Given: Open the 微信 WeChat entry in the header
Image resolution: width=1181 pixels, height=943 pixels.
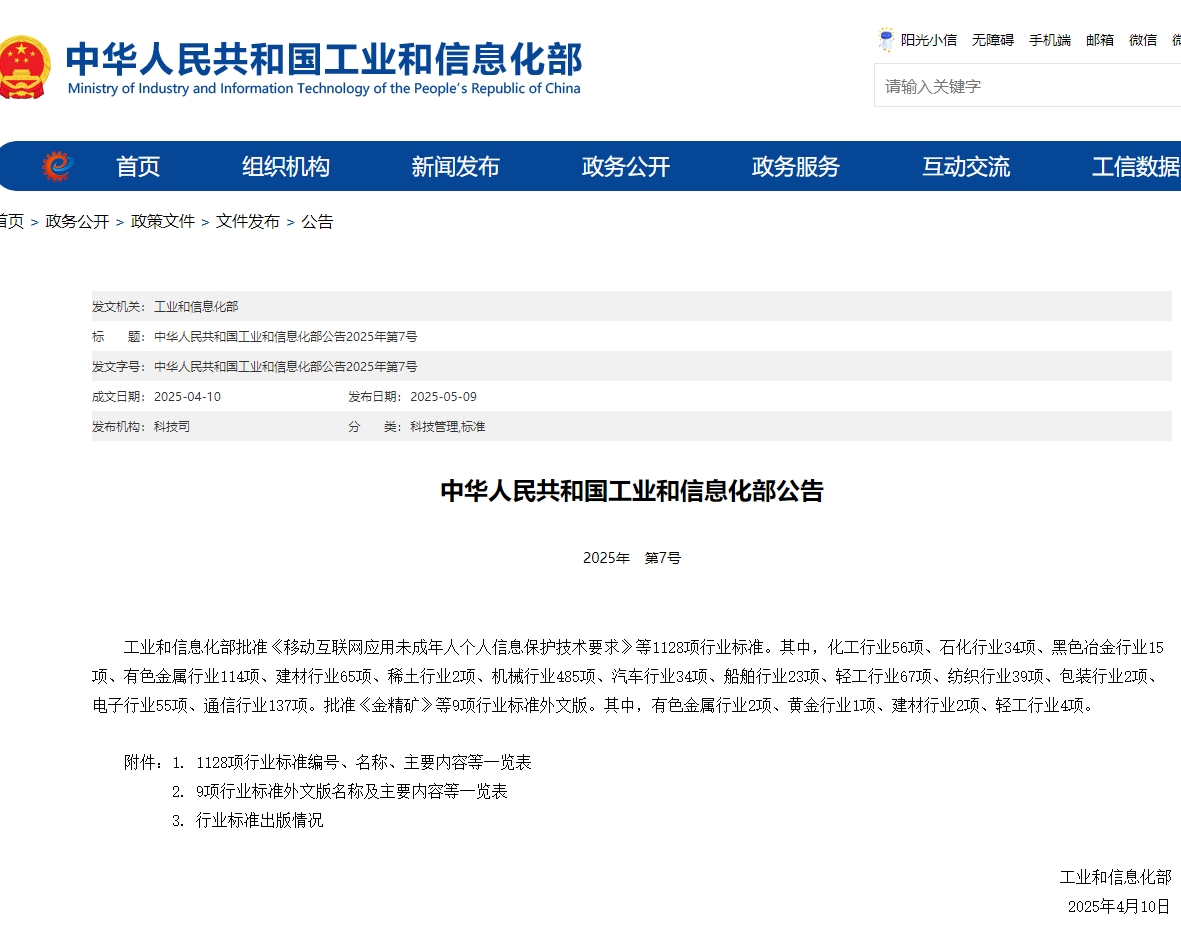Looking at the screenshot, I should click(1143, 39).
